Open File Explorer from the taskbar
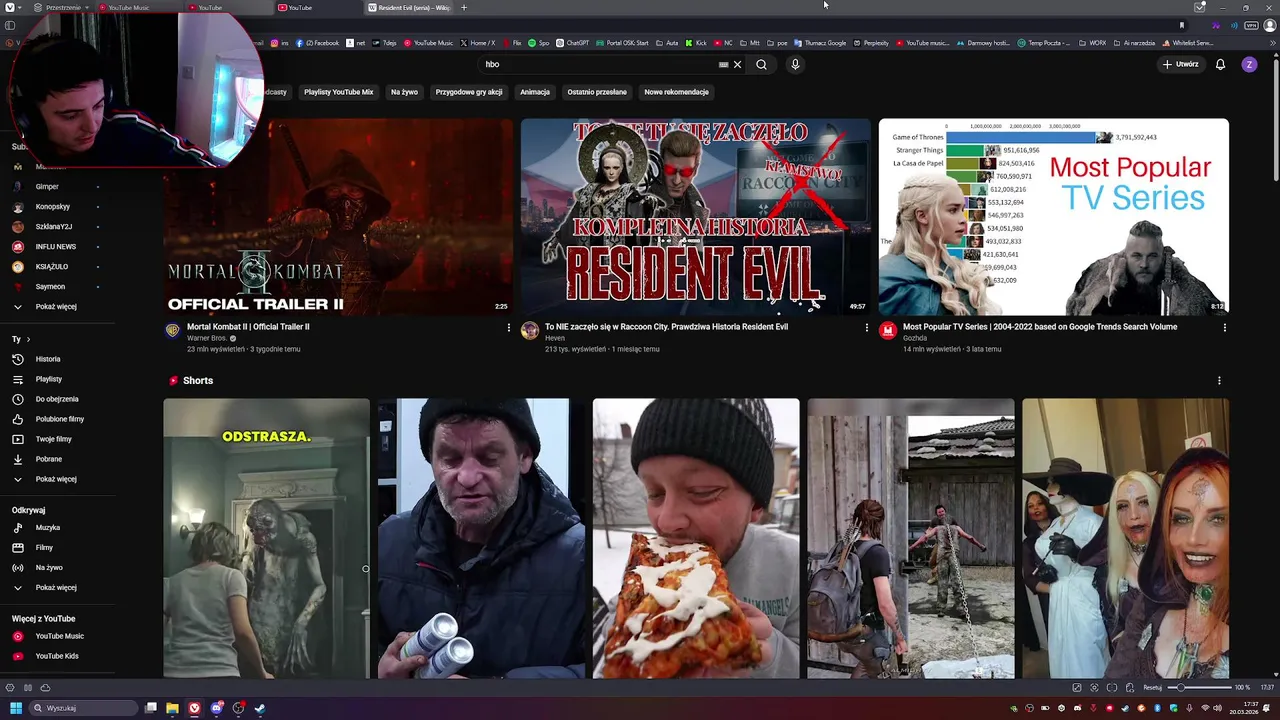 172,708
